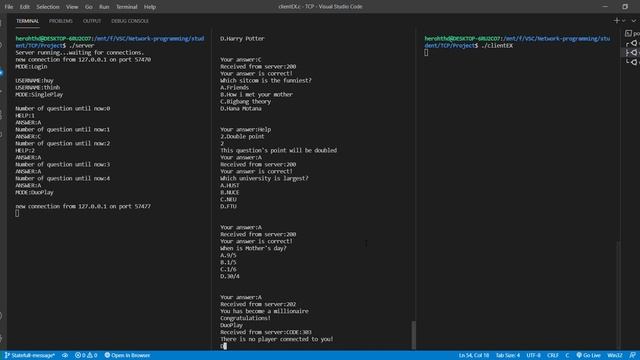The image size is (640, 360).
Task: Click the 'B.How i met your mother' option
Action: click(257, 94)
